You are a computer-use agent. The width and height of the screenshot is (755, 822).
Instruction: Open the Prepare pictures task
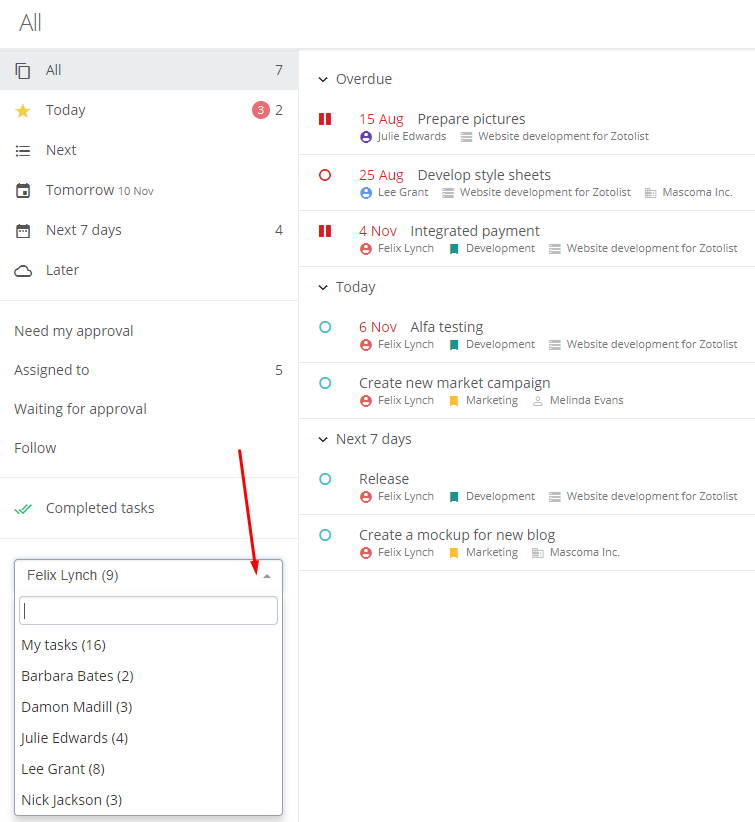click(x=471, y=120)
